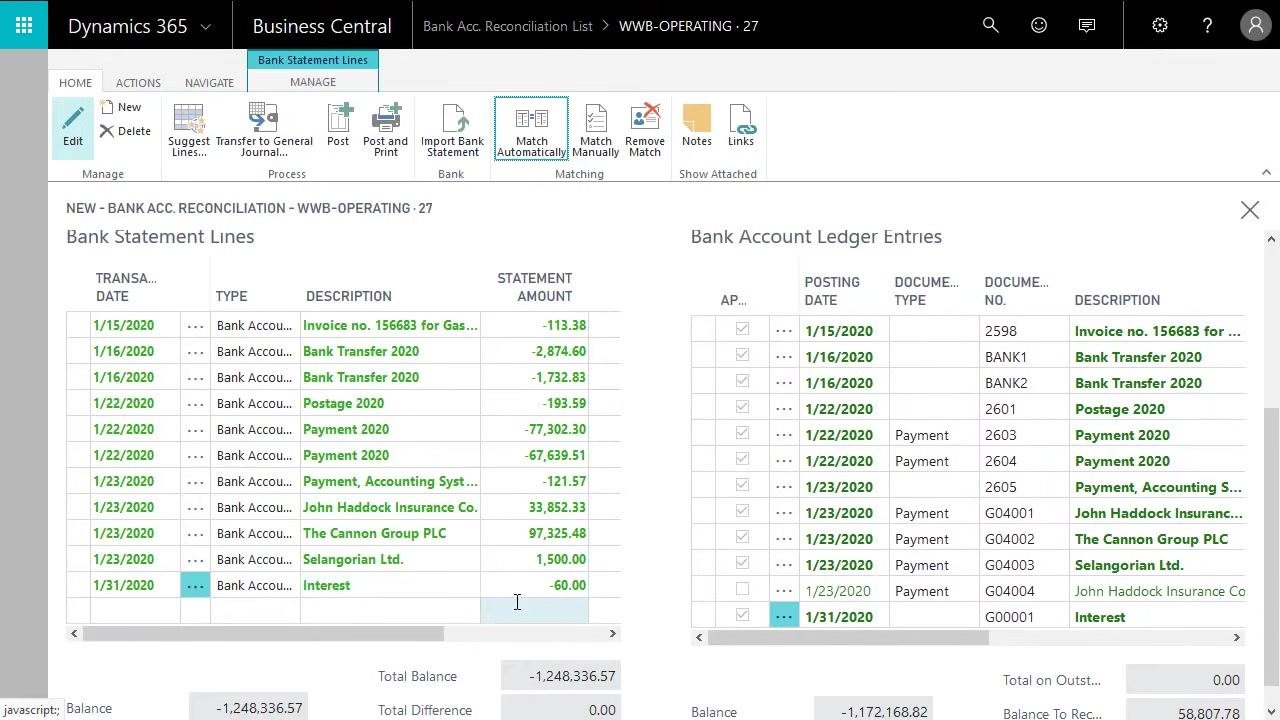Open the user profile avatar
The image size is (1280, 720).
coord(1255,25)
